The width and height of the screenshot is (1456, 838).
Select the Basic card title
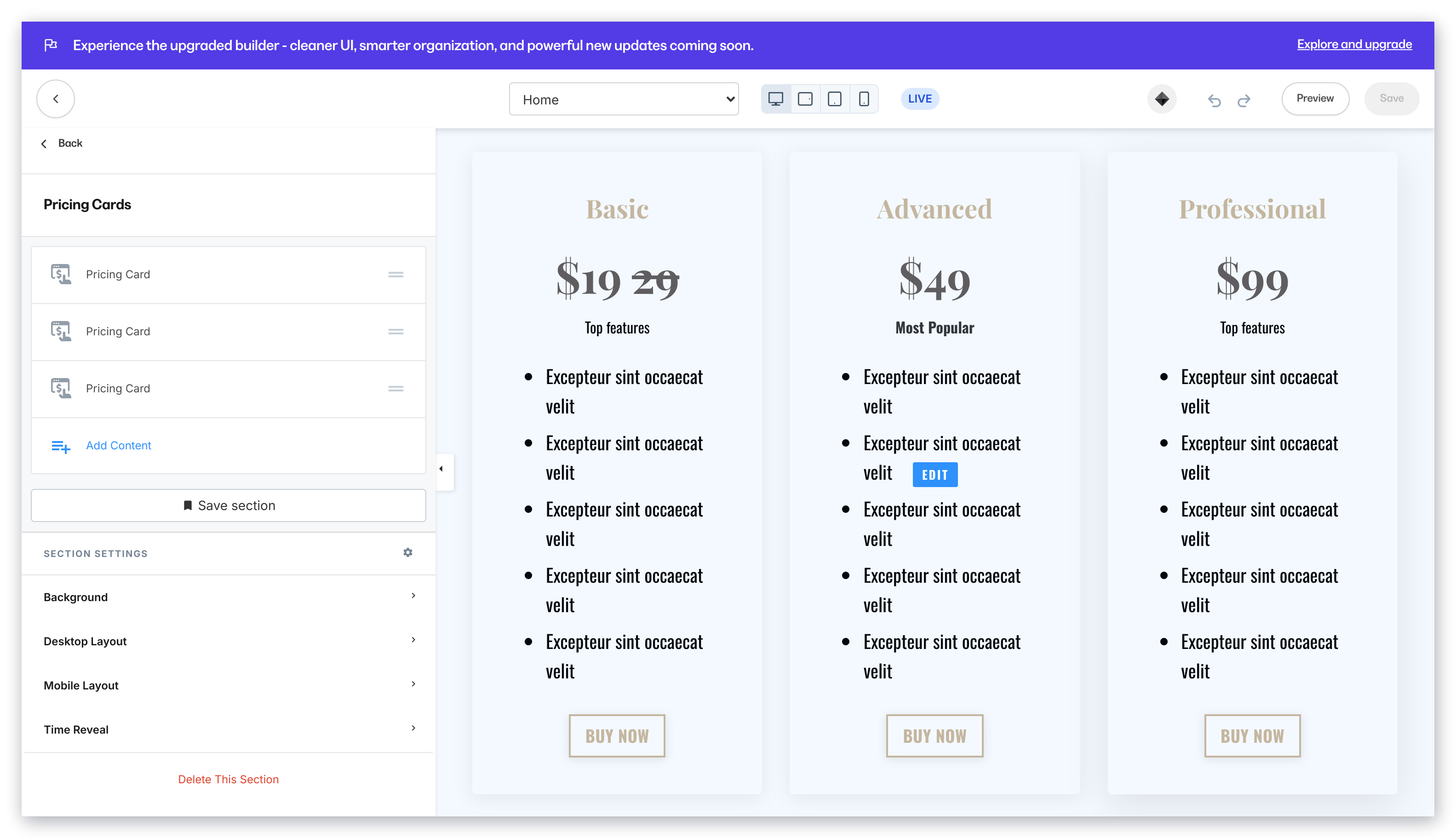coord(617,209)
